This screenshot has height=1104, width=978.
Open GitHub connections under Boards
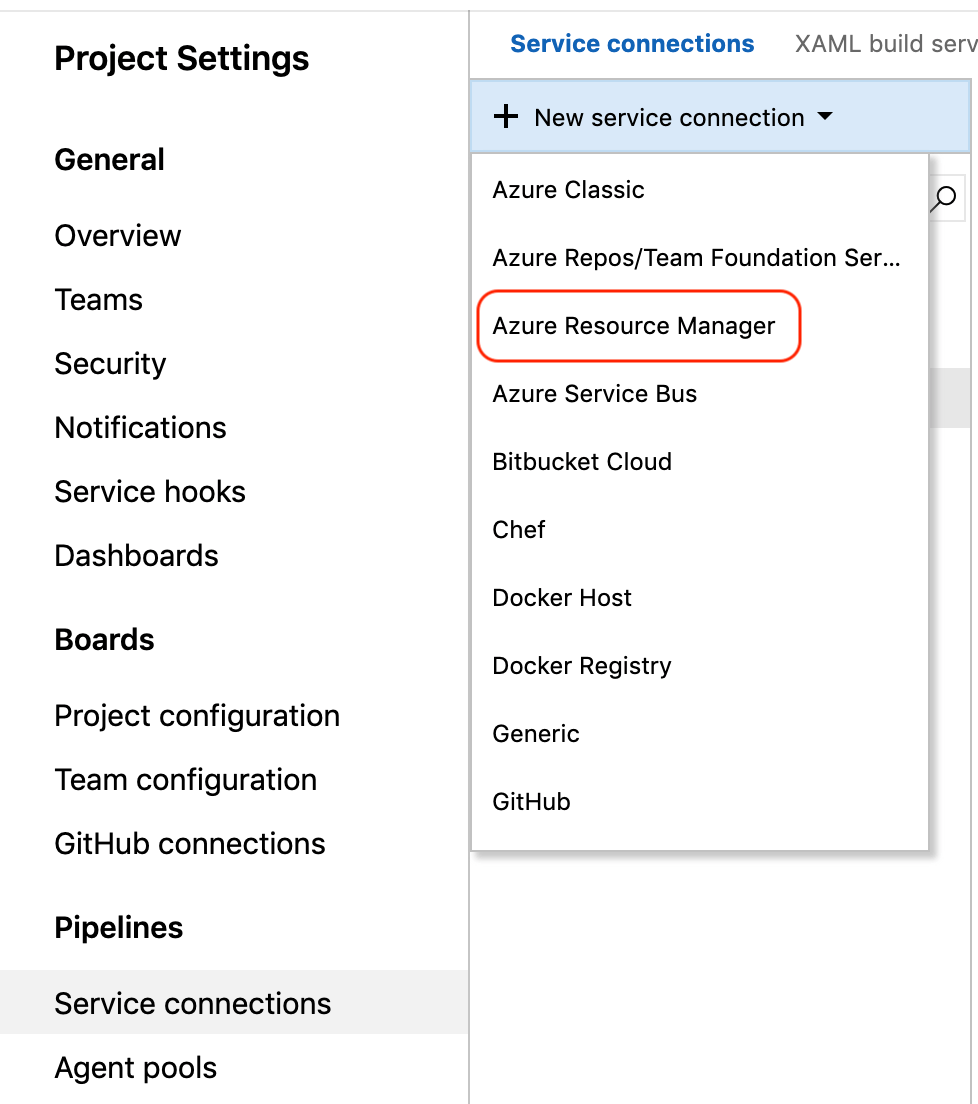(x=190, y=844)
